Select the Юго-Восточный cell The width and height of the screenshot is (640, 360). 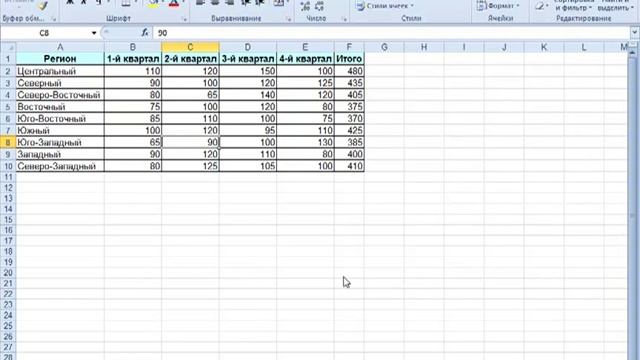coord(60,119)
